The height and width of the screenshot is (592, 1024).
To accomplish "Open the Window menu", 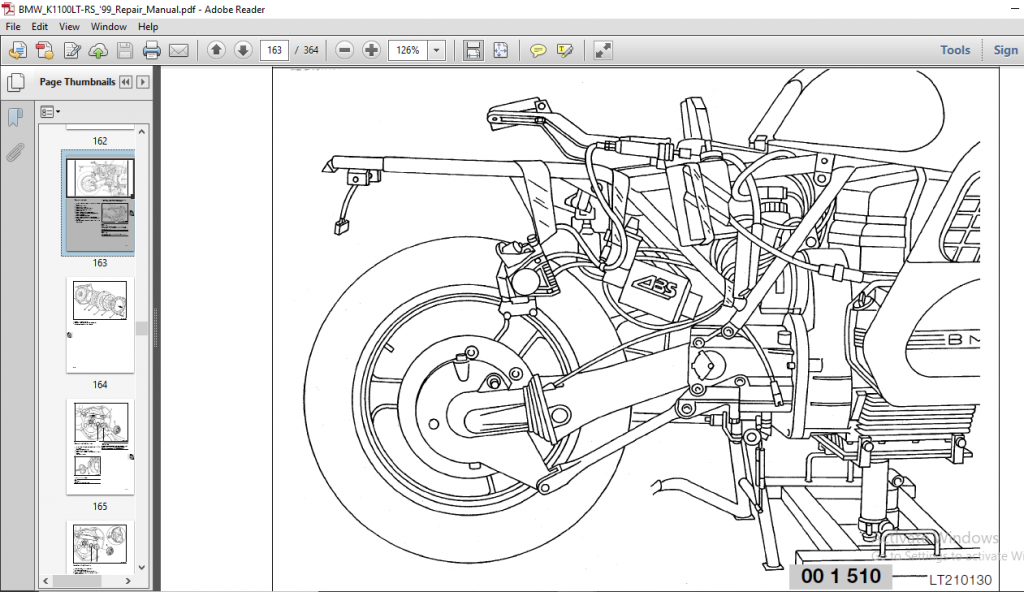I will tap(108, 27).
